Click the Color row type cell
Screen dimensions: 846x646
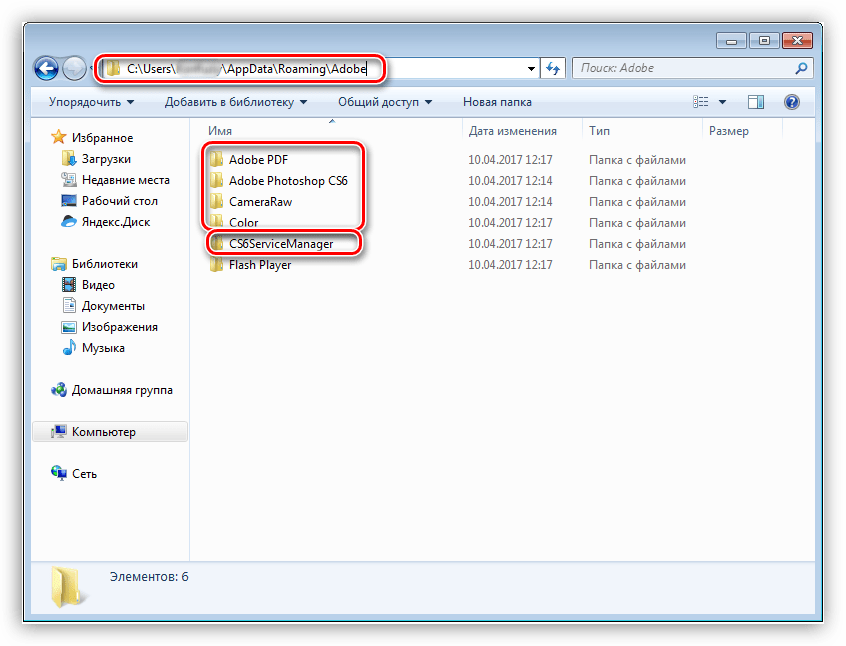pyautogui.click(x=637, y=223)
